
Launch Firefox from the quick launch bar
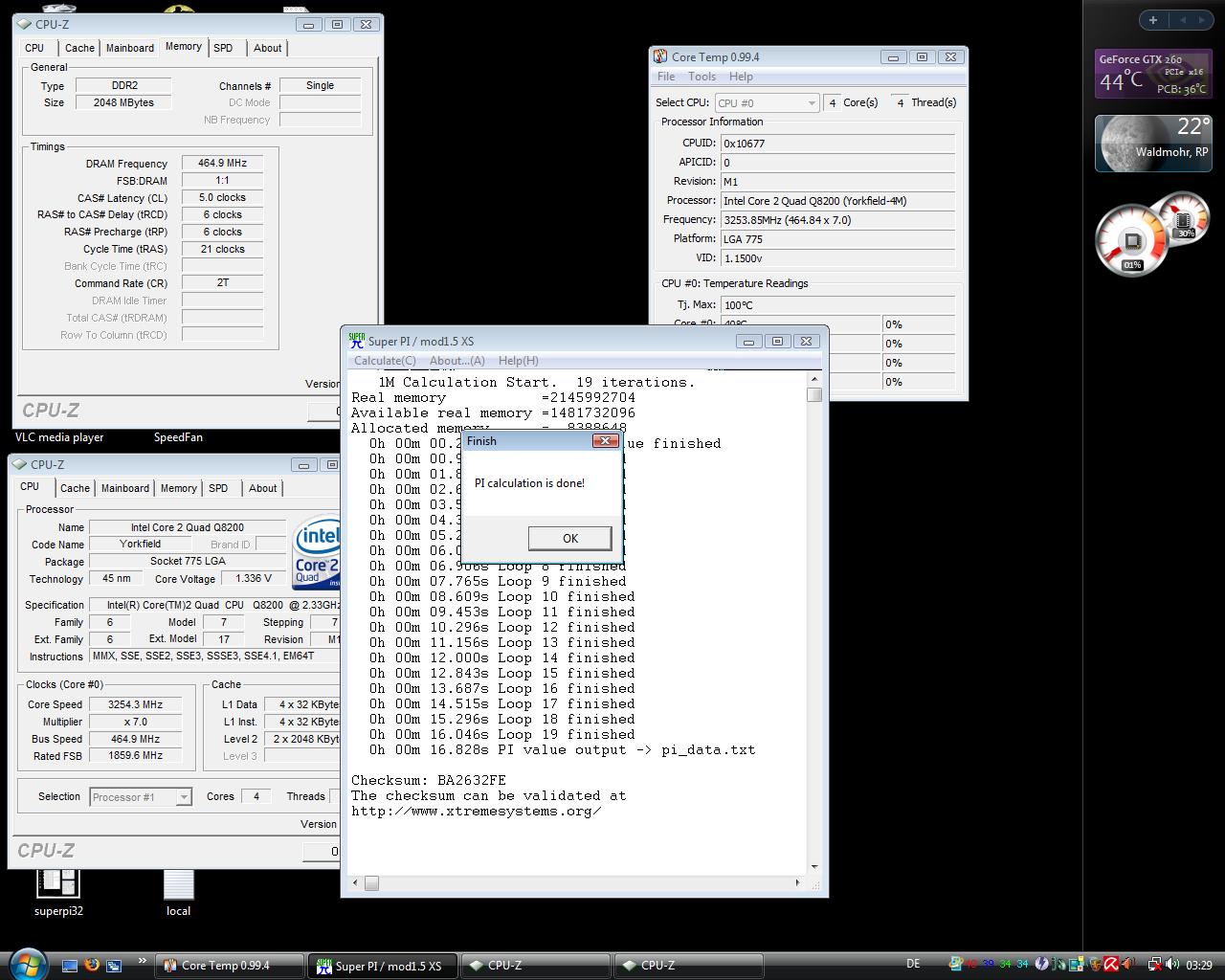pos(92,965)
